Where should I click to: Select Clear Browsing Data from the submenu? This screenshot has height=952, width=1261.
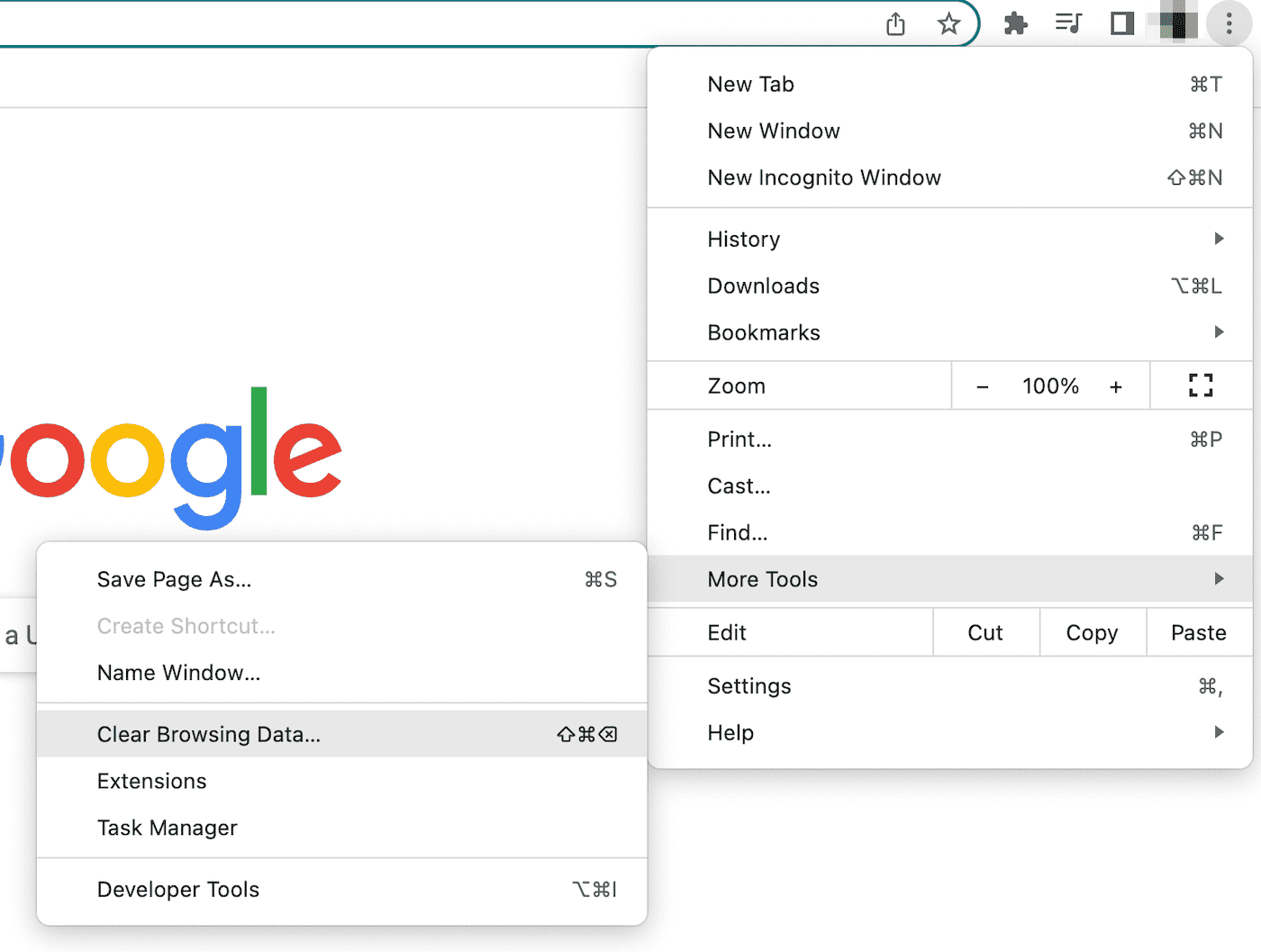[x=208, y=734]
